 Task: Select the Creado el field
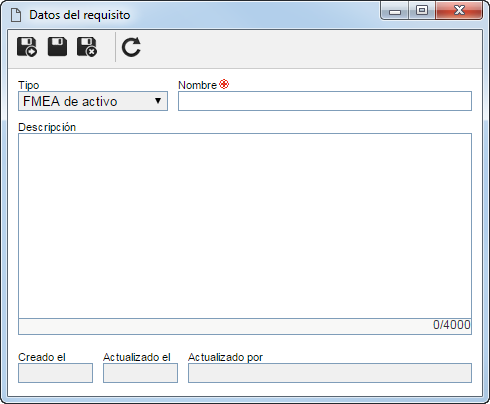pyautogui.click(x=55, y=373)
